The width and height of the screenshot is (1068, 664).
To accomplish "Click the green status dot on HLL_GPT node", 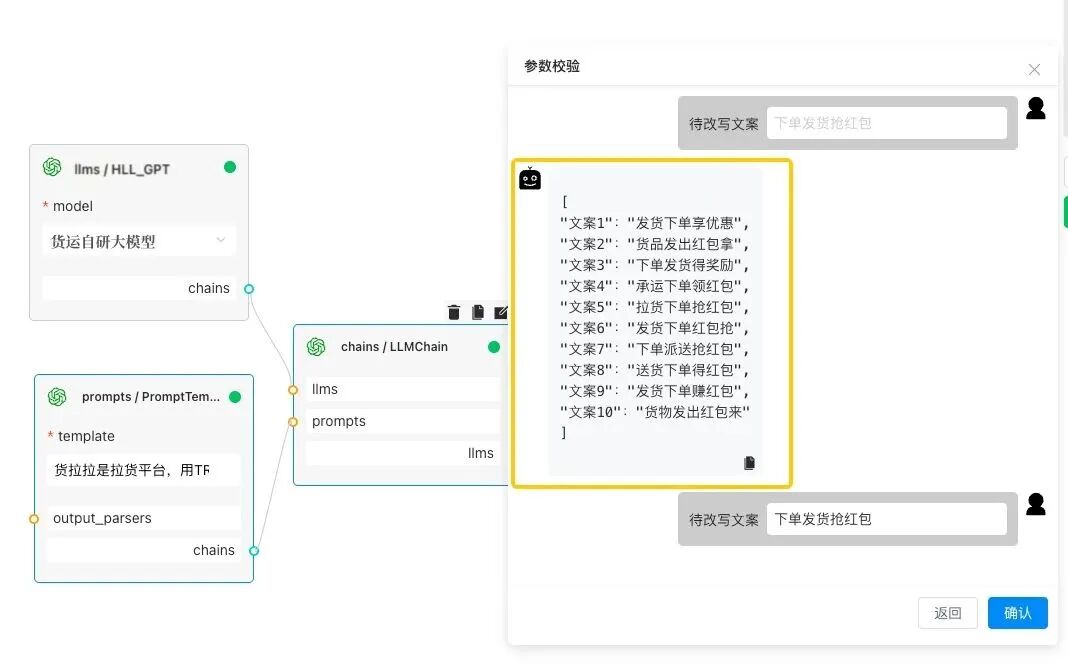I will pyautogui.click(x=230, y=168).
